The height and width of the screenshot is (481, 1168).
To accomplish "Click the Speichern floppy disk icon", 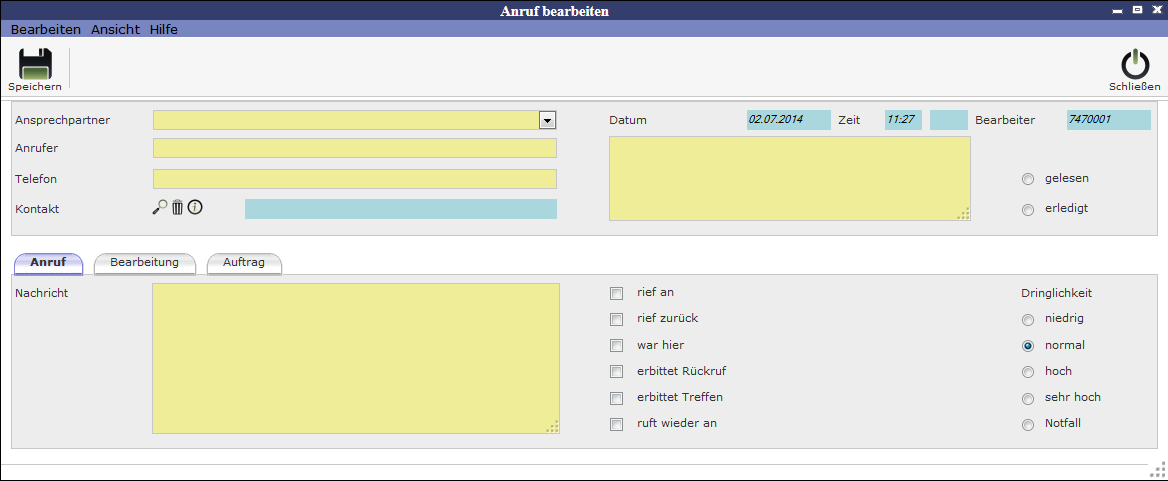I will [35, 64].
